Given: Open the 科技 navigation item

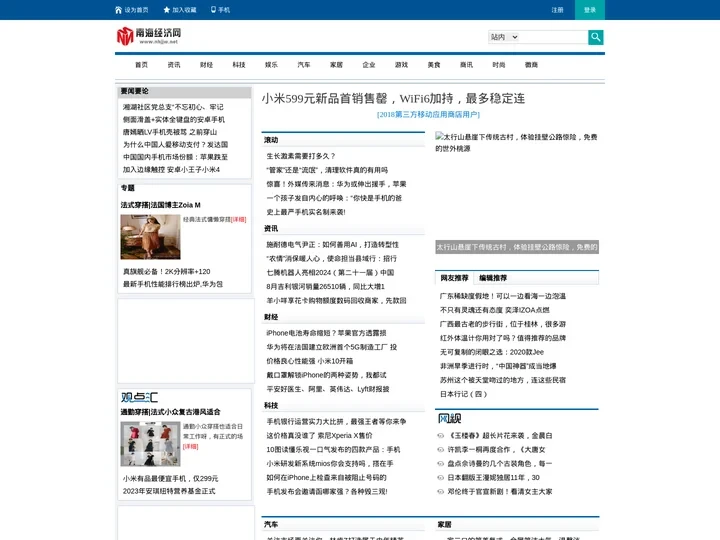Looking at the screenshot, I should (x=239, y=65).
